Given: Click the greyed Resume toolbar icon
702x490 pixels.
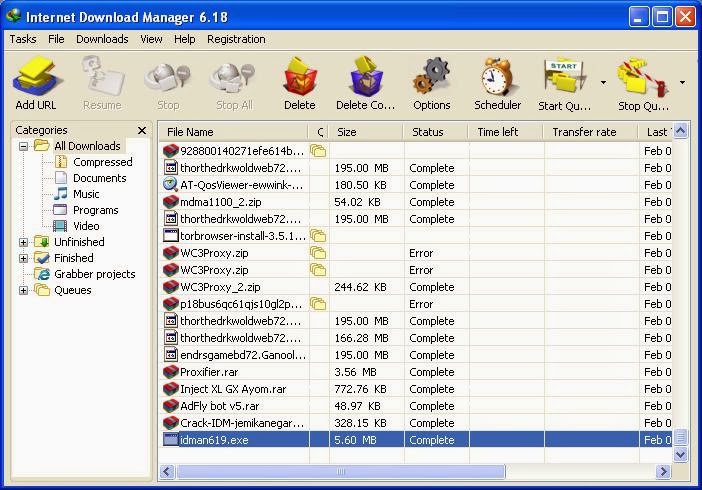Looking at the screenshot, I should click(x=102, y=77).
